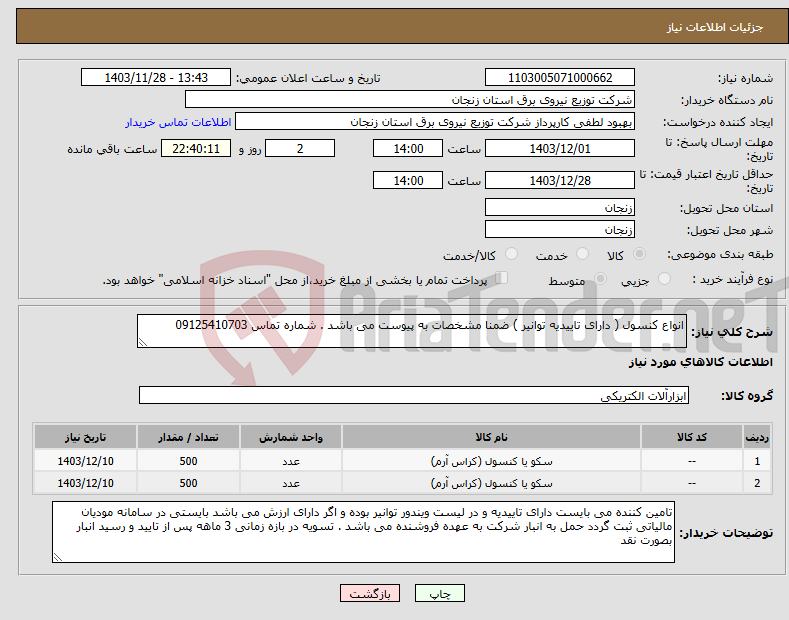The width and height of the screenshot is (789, 620).
Task: Click the شماره نیاز label
Action: [x=745, y=79]
